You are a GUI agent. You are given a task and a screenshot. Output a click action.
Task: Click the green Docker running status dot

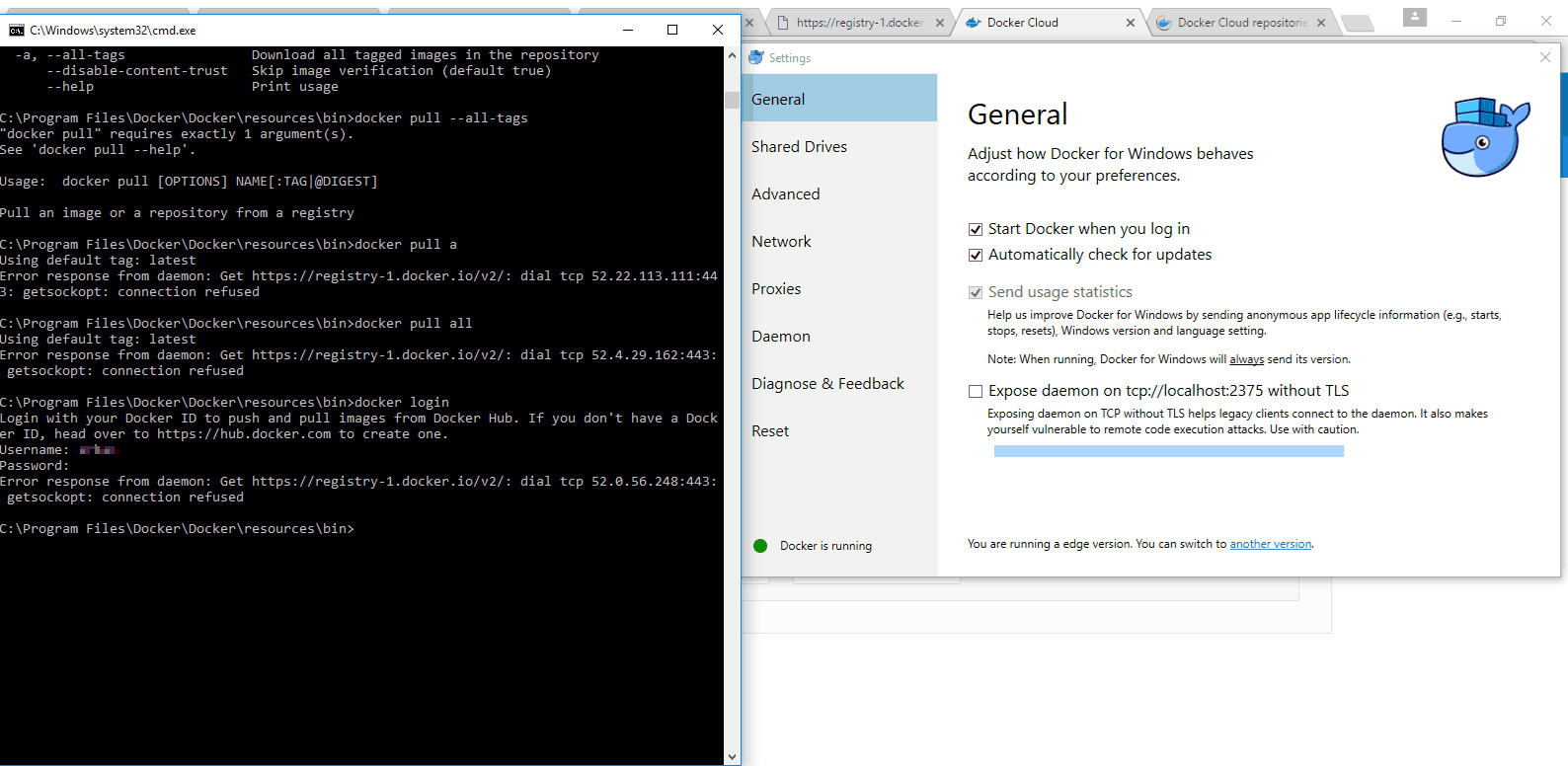pyautogui.click(x=760, y=546)
